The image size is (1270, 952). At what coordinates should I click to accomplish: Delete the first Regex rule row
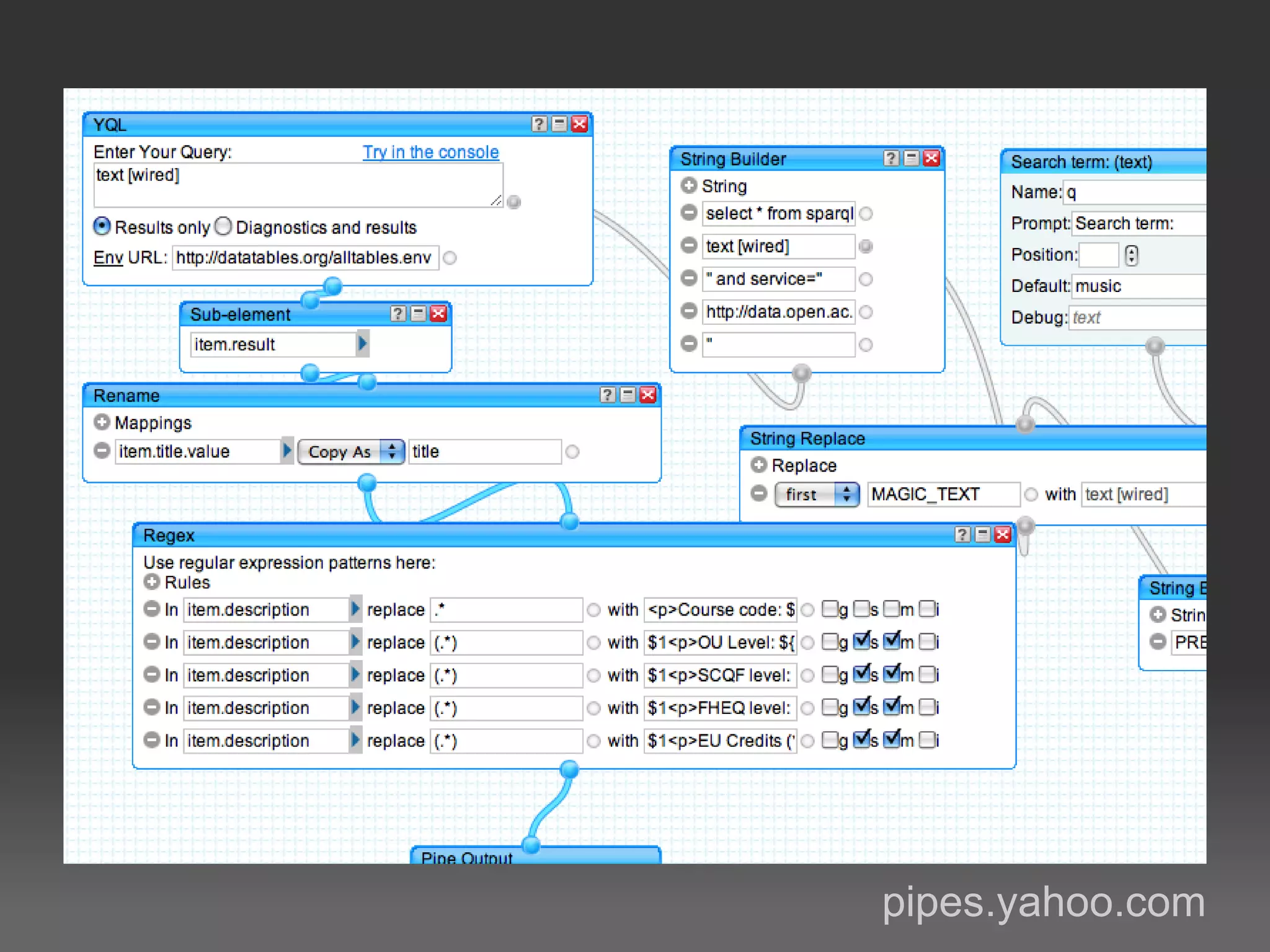tap(152, 609)
